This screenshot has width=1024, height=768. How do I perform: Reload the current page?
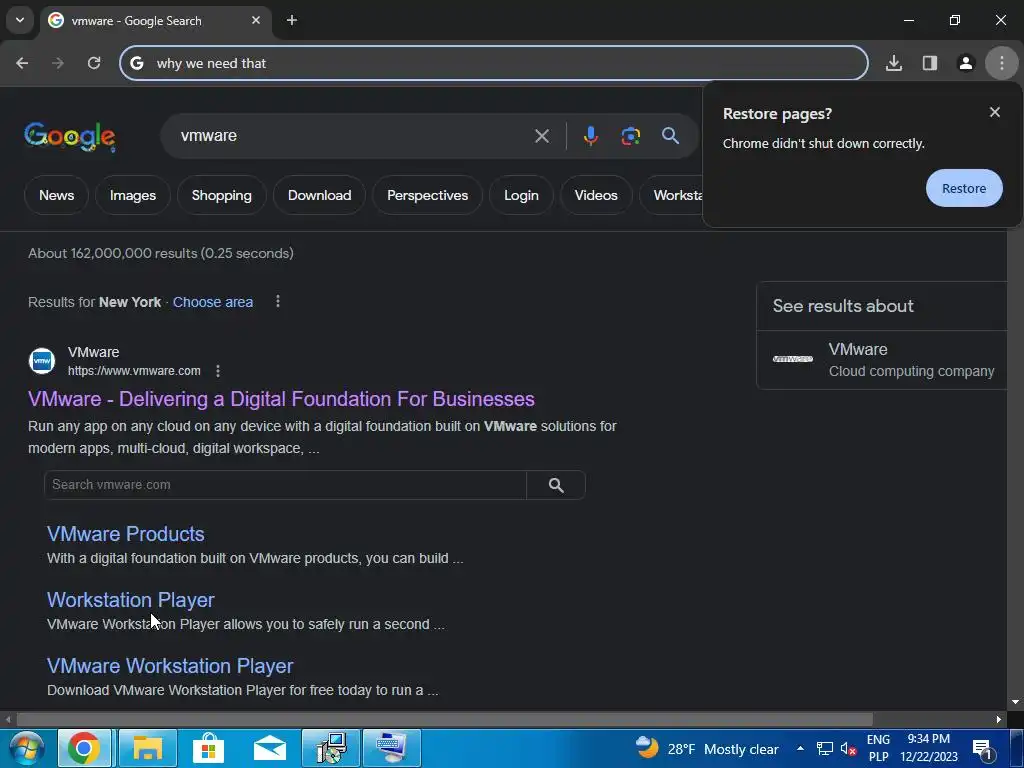(x=94, y=63)
